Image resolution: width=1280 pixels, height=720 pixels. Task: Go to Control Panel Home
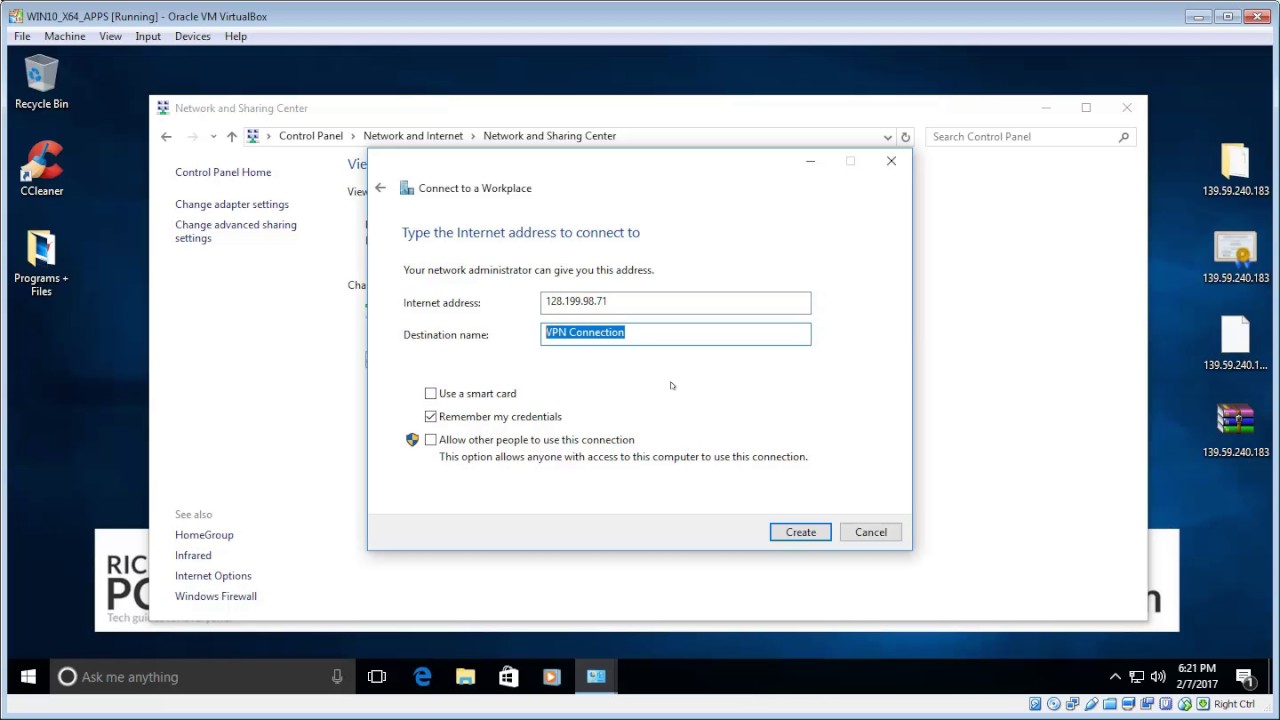point(223,172)
